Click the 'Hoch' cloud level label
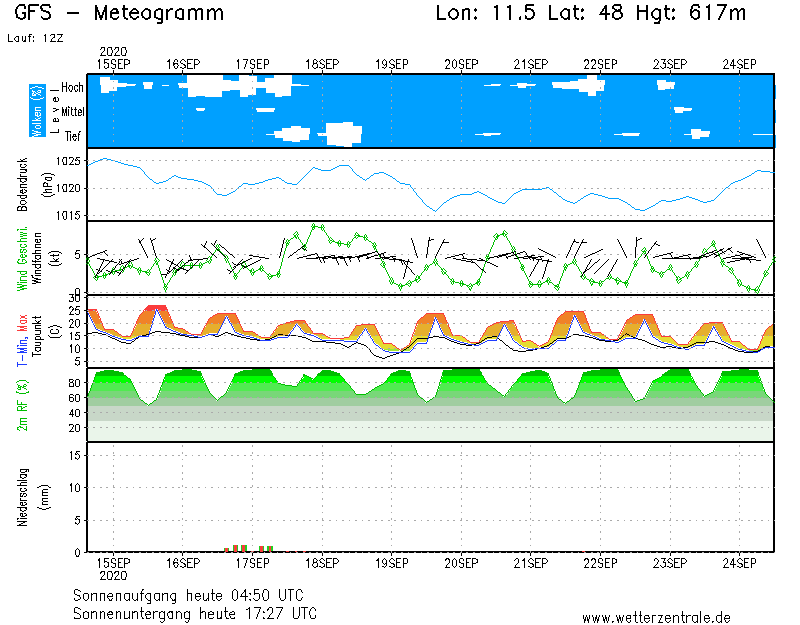Viewport: 800px width, 625px height. [x=72, y=88]
